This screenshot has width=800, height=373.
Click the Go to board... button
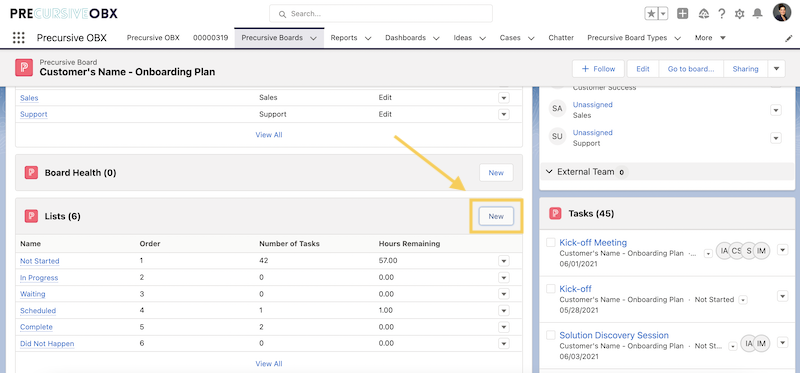691,69
